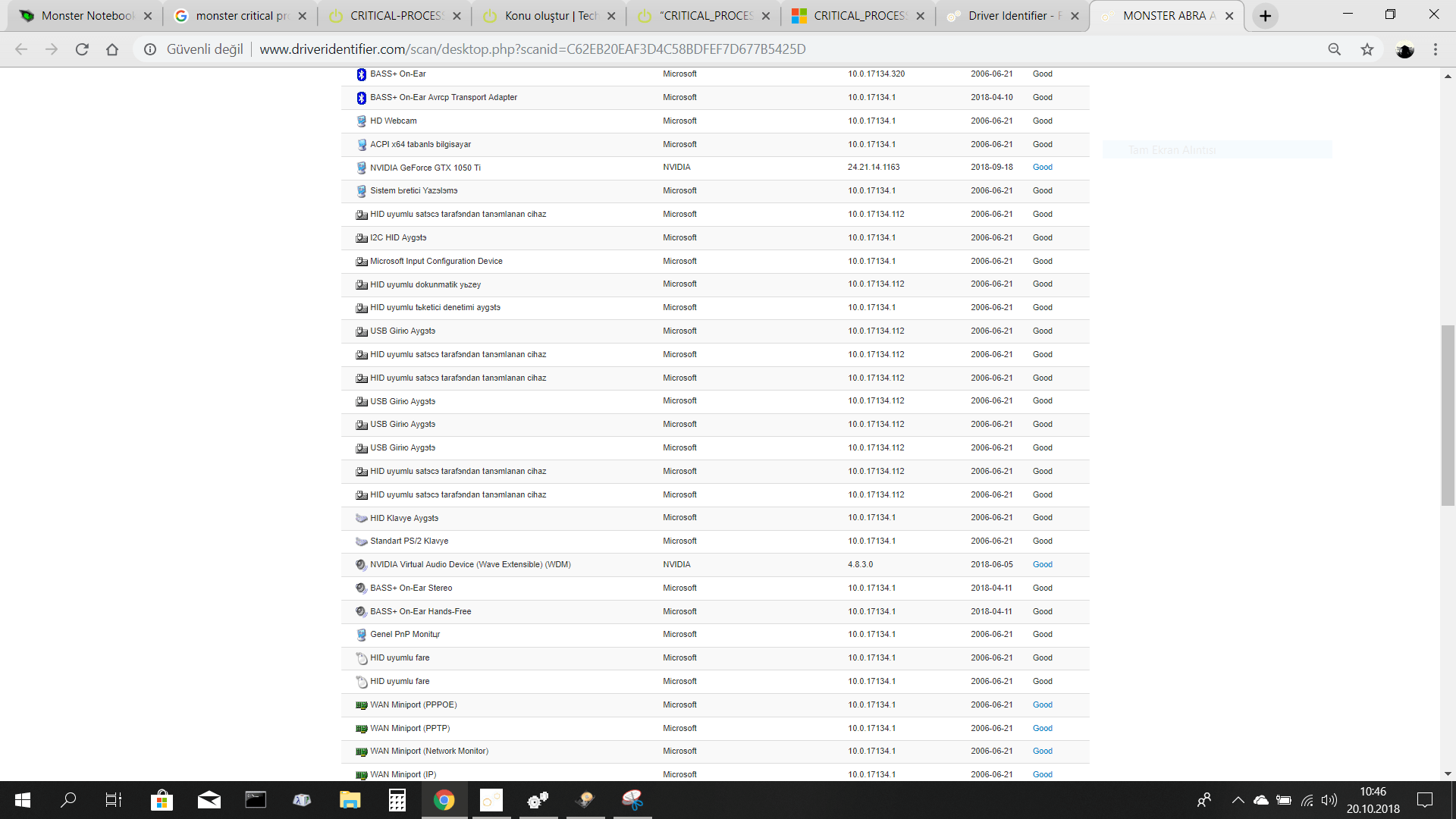This screenshot has width=1456, height=819.
Task: Switch to Driver Identifier tab
Action: click(1009, 16)
